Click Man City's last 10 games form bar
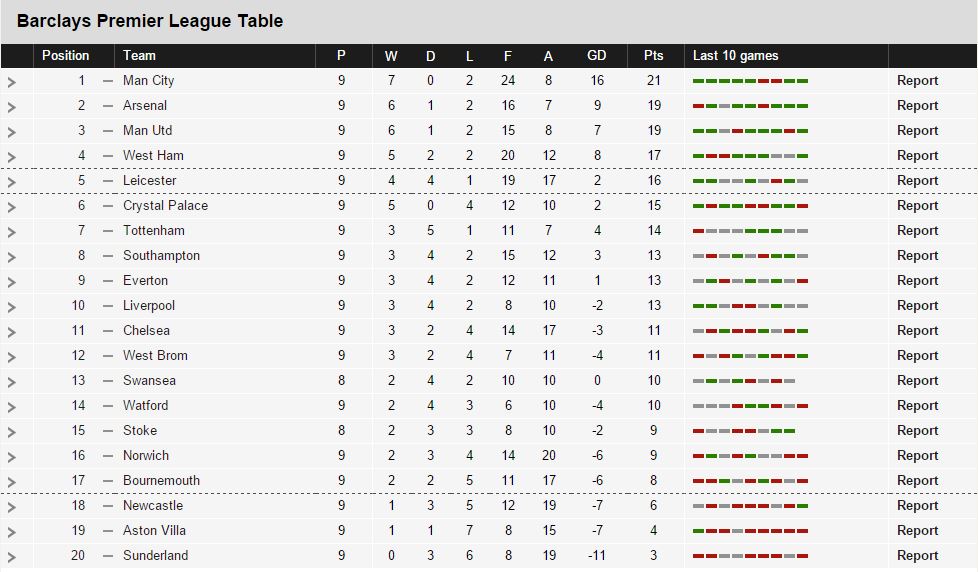 point(750,81)
